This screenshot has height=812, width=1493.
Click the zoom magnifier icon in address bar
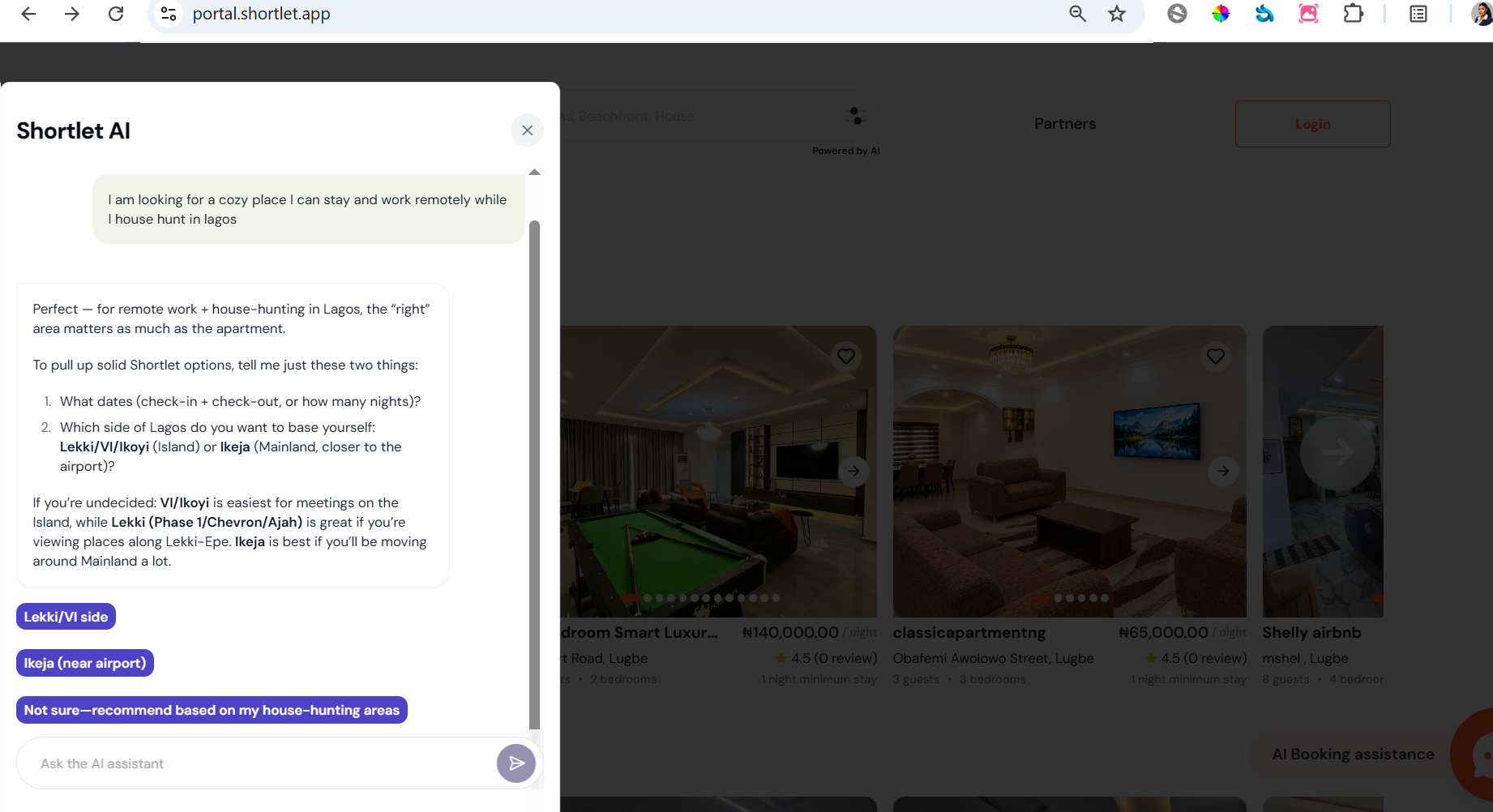1077,14
